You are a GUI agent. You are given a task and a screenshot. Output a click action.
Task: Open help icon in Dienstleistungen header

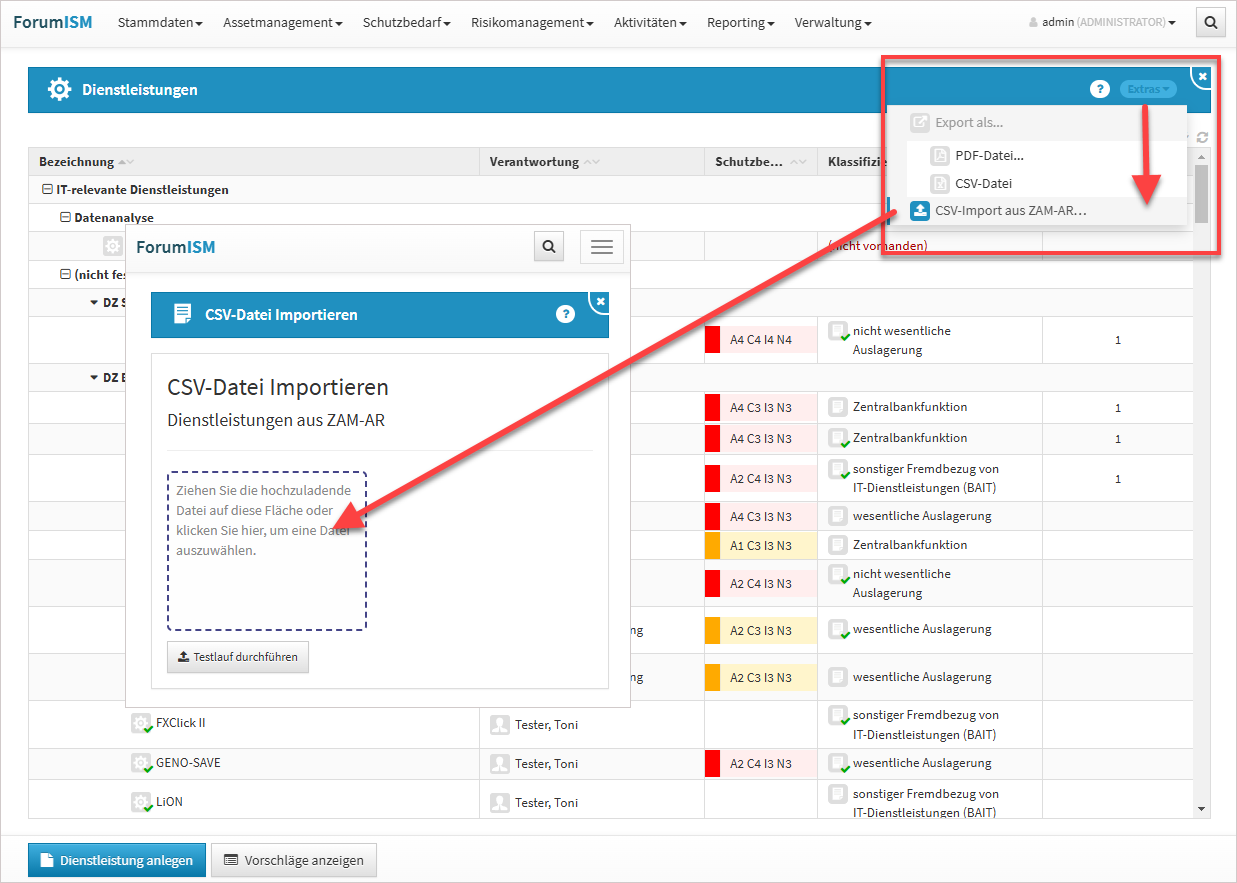click(x=1099, y=90)
